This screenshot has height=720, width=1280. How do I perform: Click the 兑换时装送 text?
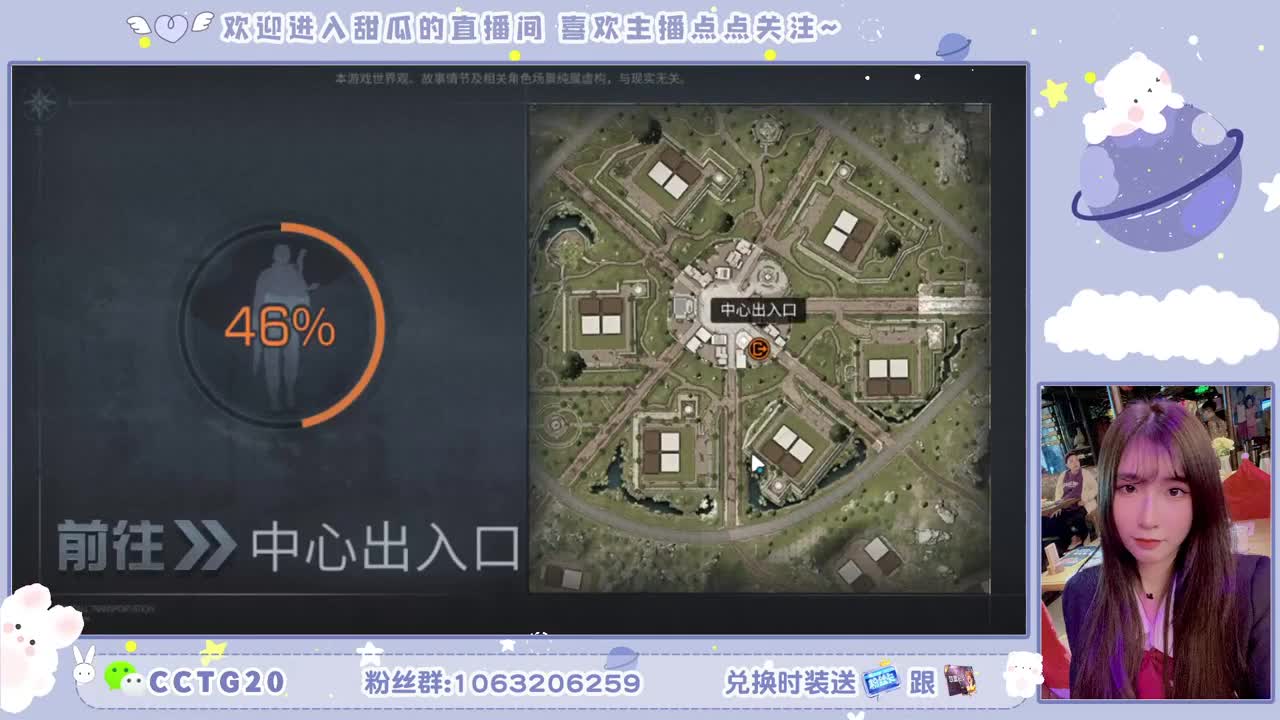tap(791, 682)
